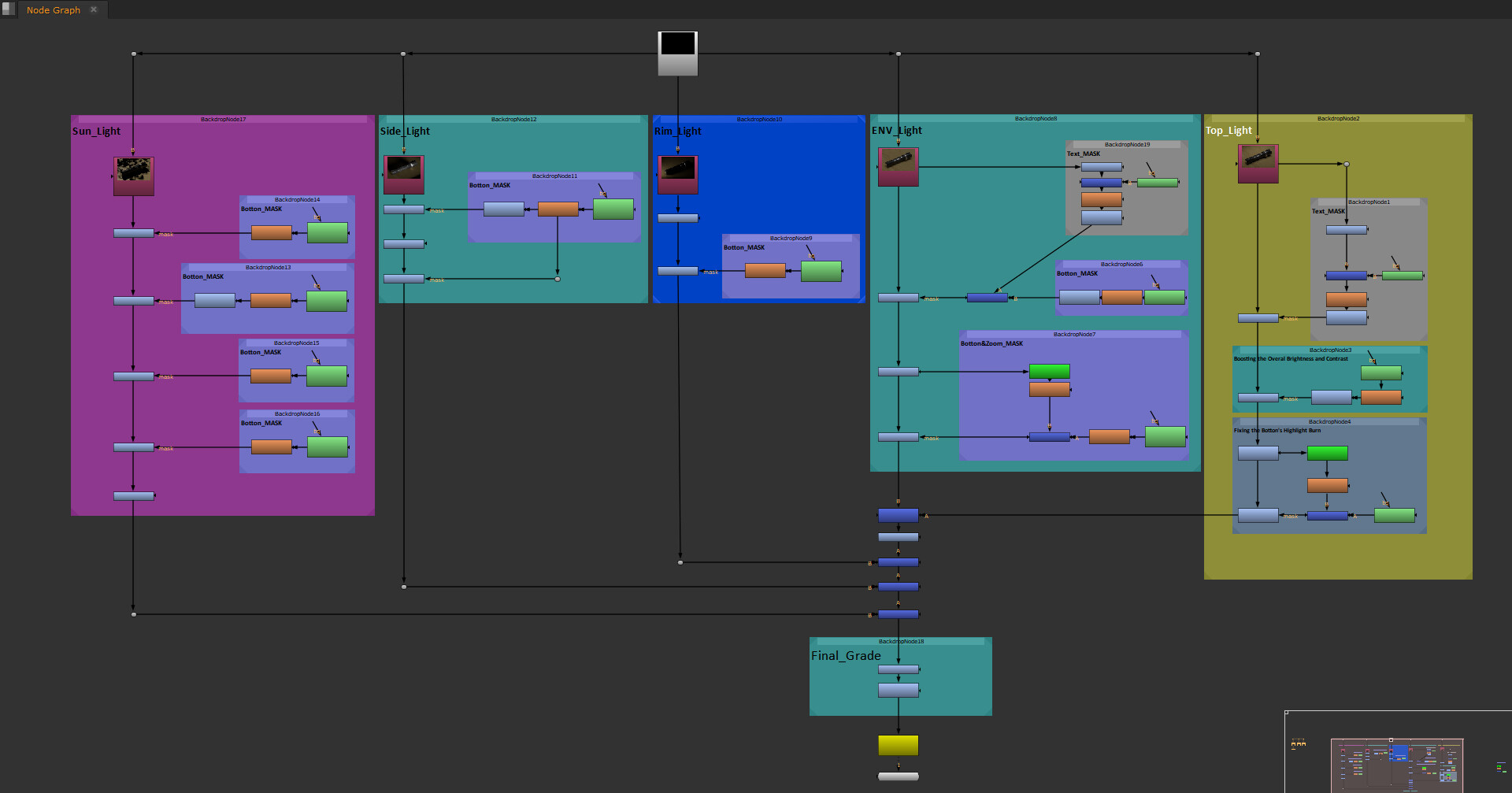Click the BackdropNode2 title bar of Top_Light
This screenshot has height=793, width=1512.
pos(1338,119)
